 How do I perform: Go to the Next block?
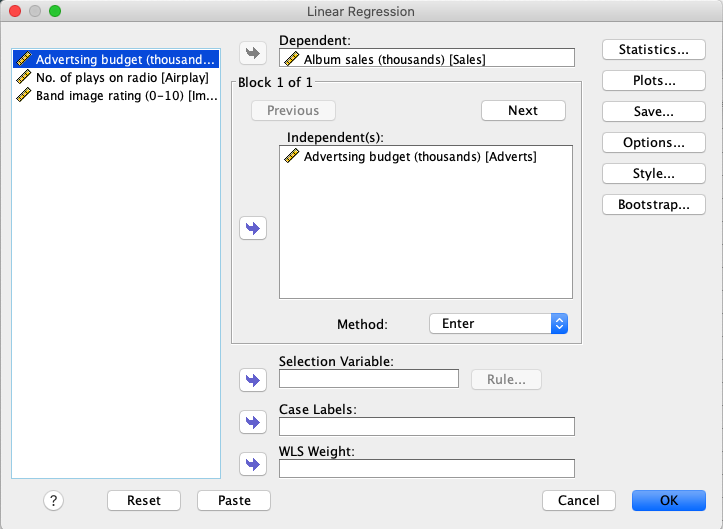523,111
